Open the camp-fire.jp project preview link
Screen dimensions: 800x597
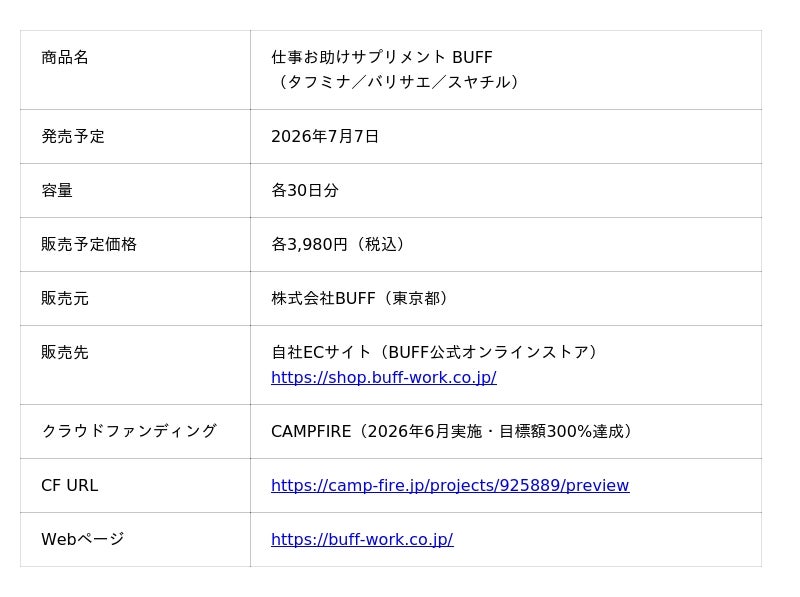450,485
